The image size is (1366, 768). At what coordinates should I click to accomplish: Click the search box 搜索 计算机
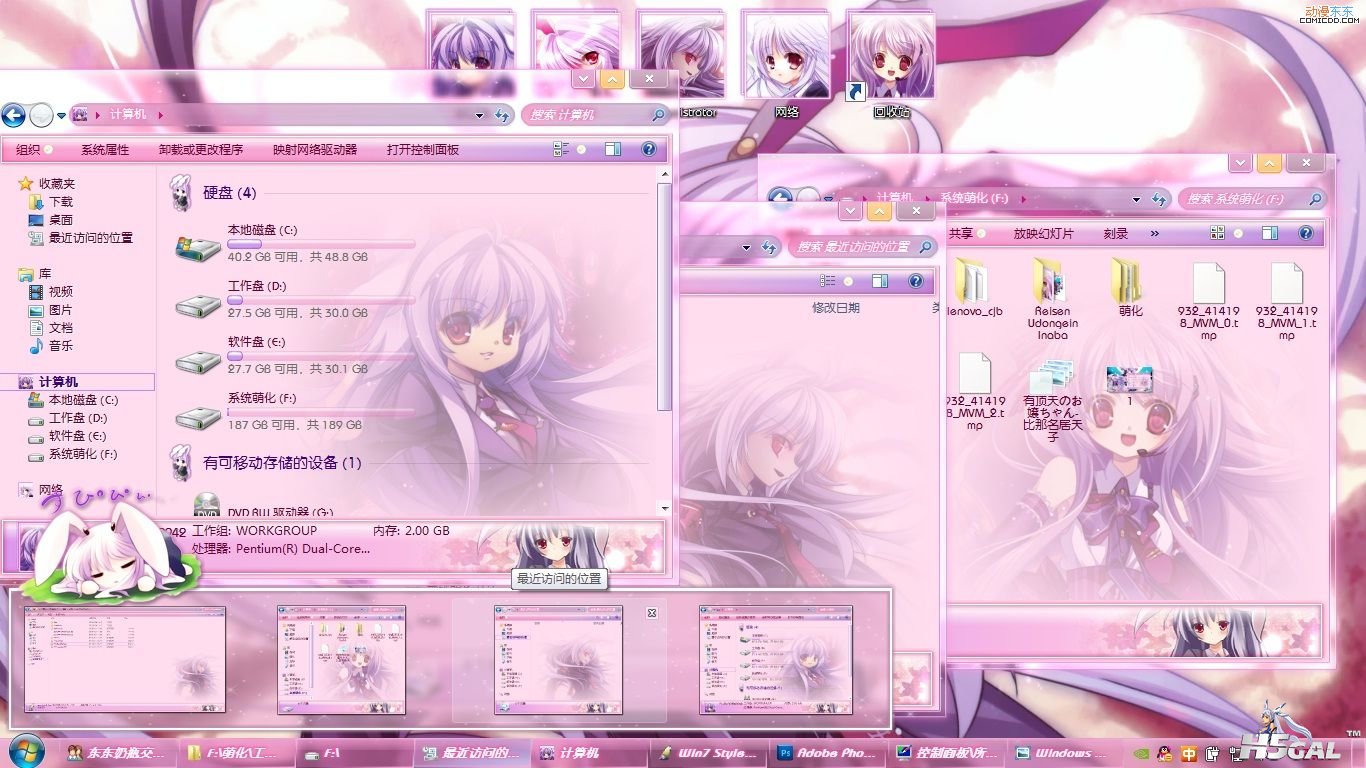pos(590,115)
